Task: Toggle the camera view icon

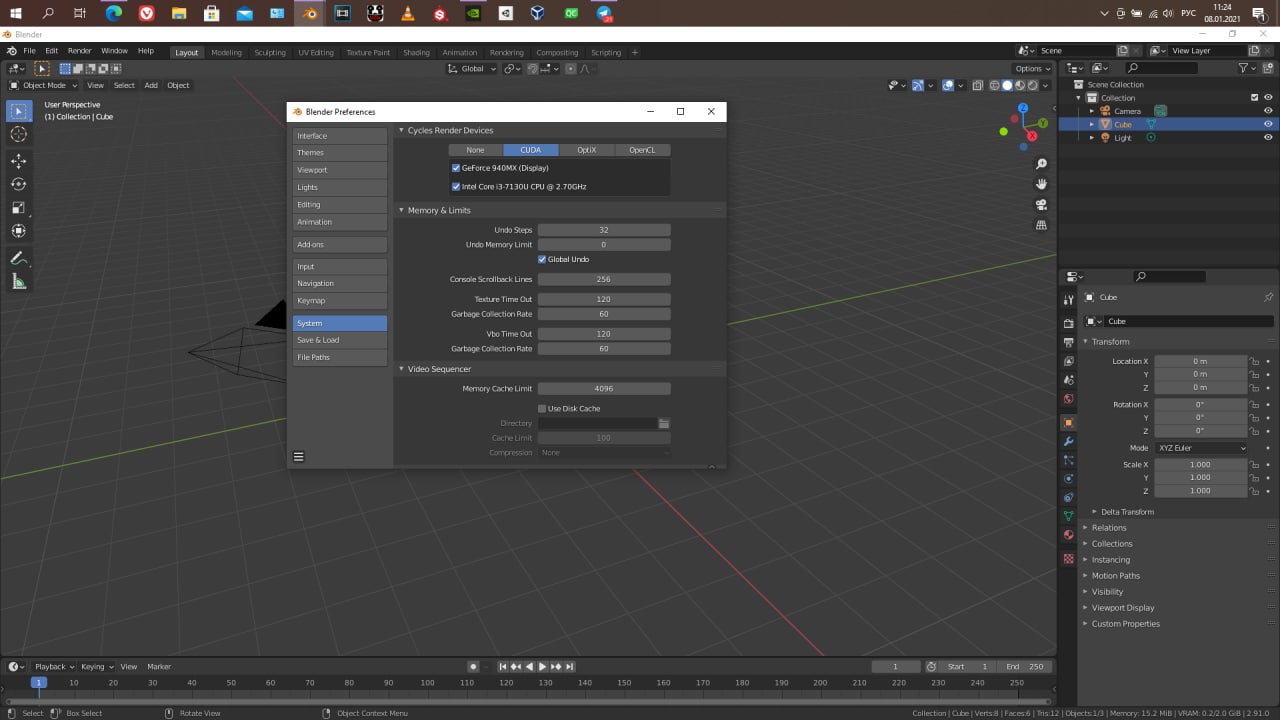Action: (x=1041, y=205)
